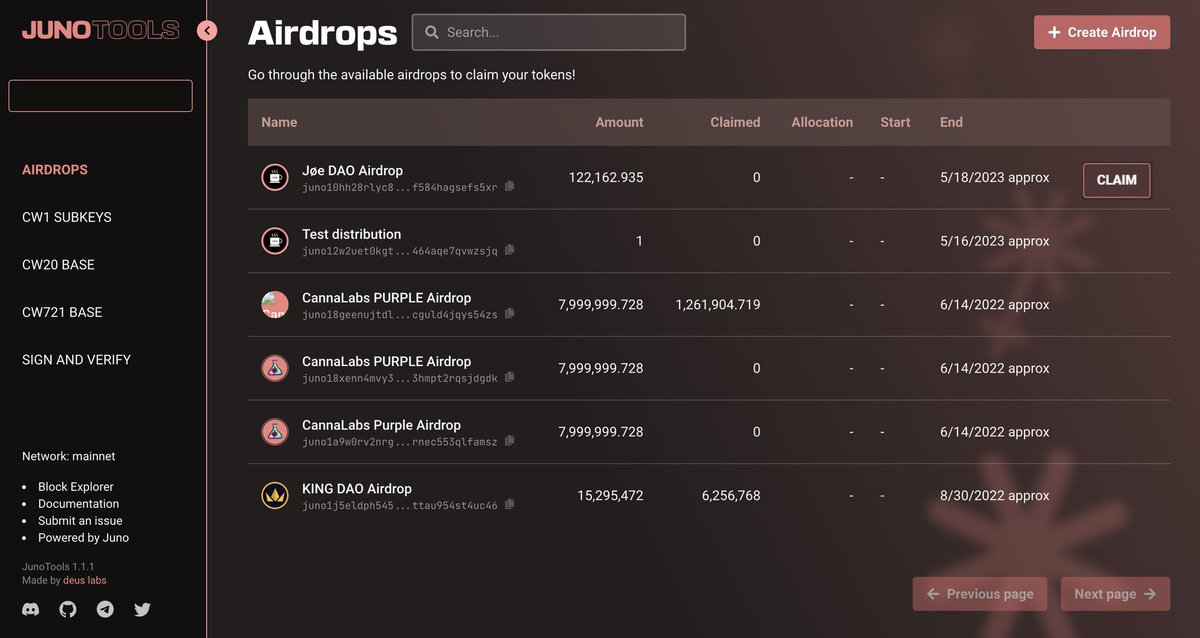Open the Airdrops sidebar section
Screen dimensions: 1200x638
coord(55,170)
